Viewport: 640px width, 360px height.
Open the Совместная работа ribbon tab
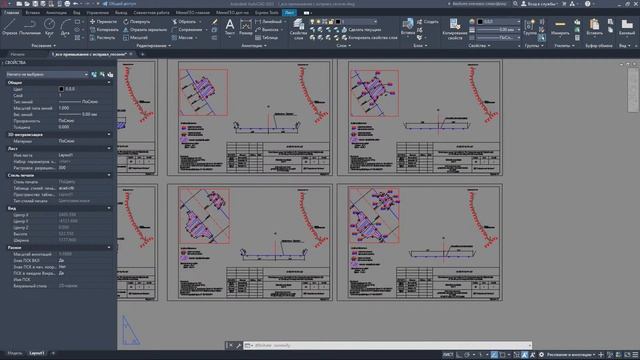click(151, 13)
